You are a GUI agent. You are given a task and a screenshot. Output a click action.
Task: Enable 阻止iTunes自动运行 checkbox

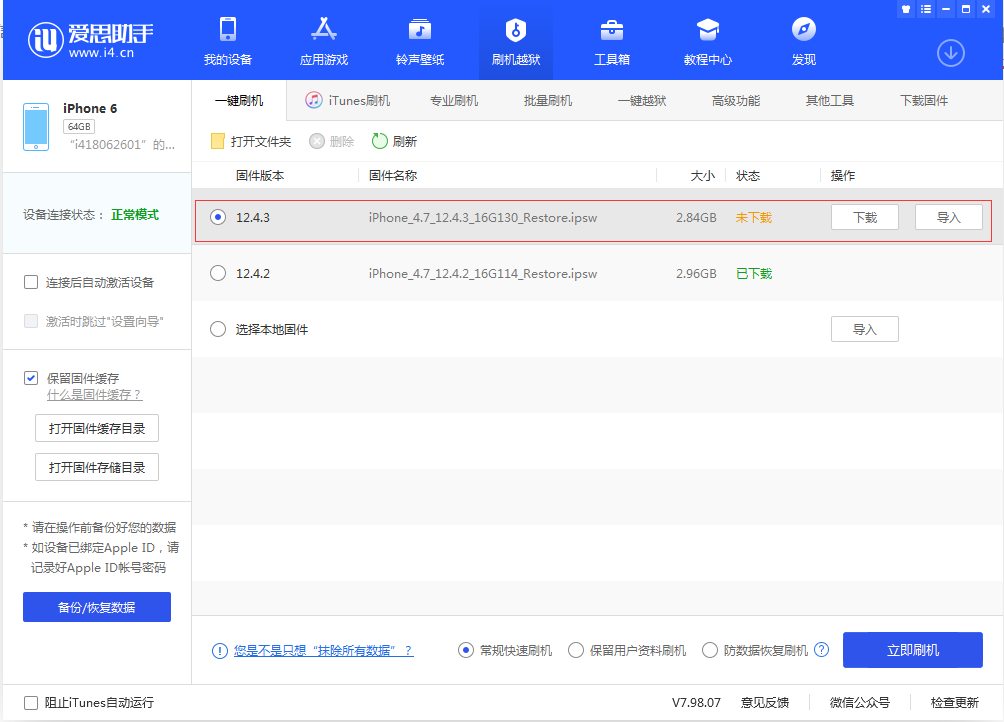tap(31, 703)
